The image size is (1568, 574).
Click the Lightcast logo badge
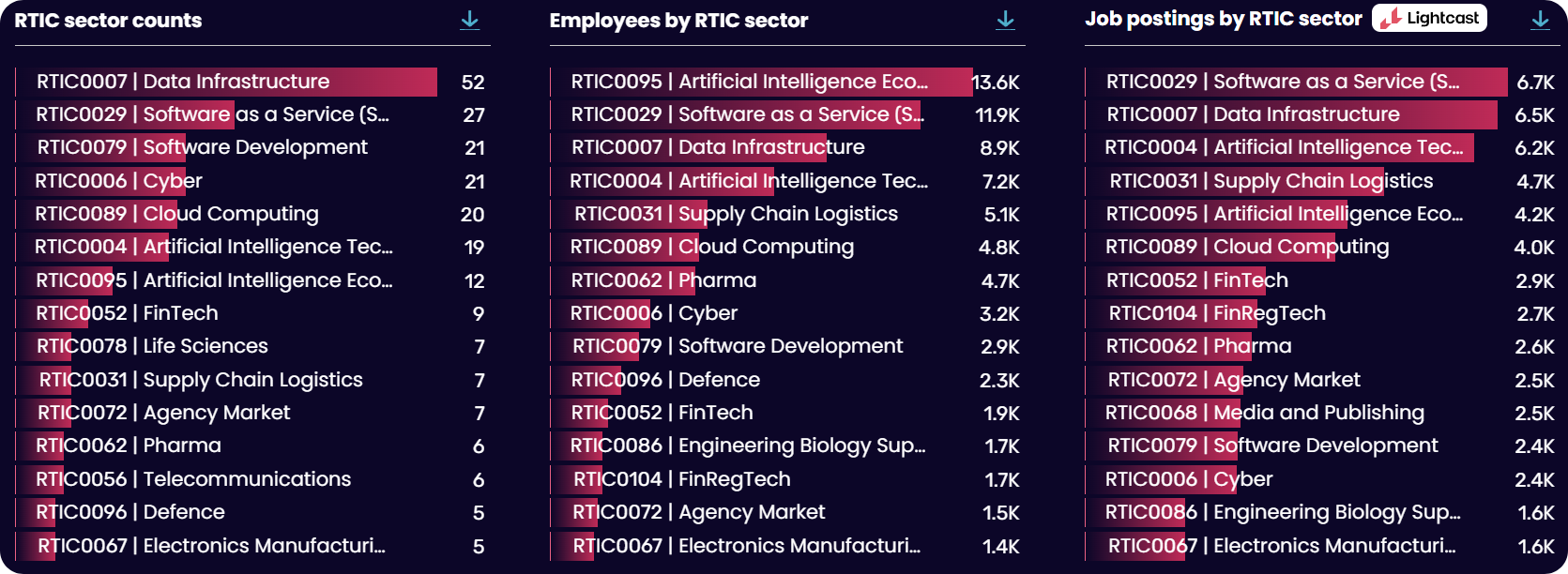[1429, 18]
